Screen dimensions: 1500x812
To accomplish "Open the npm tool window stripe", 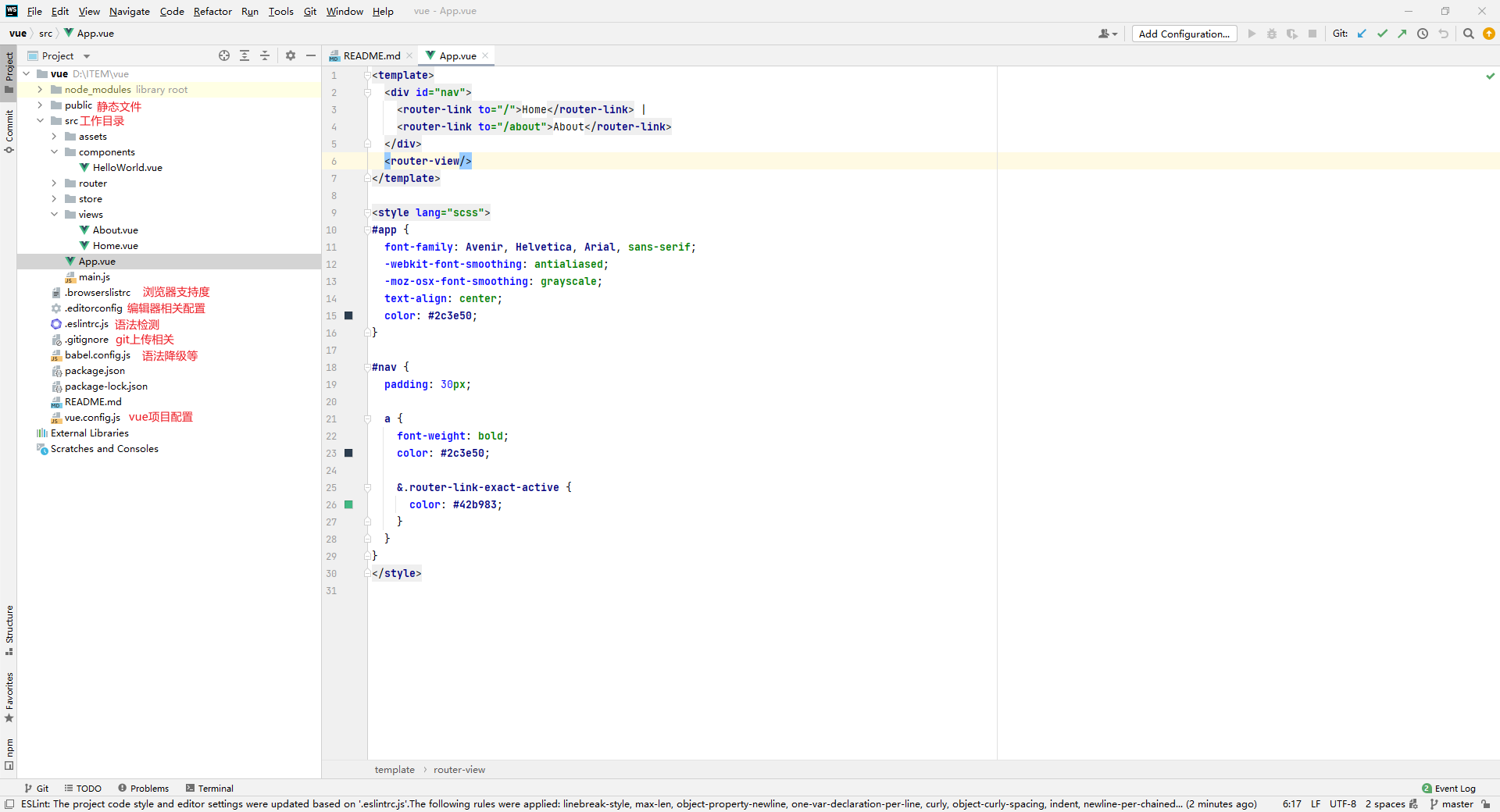I will [9, 754].
